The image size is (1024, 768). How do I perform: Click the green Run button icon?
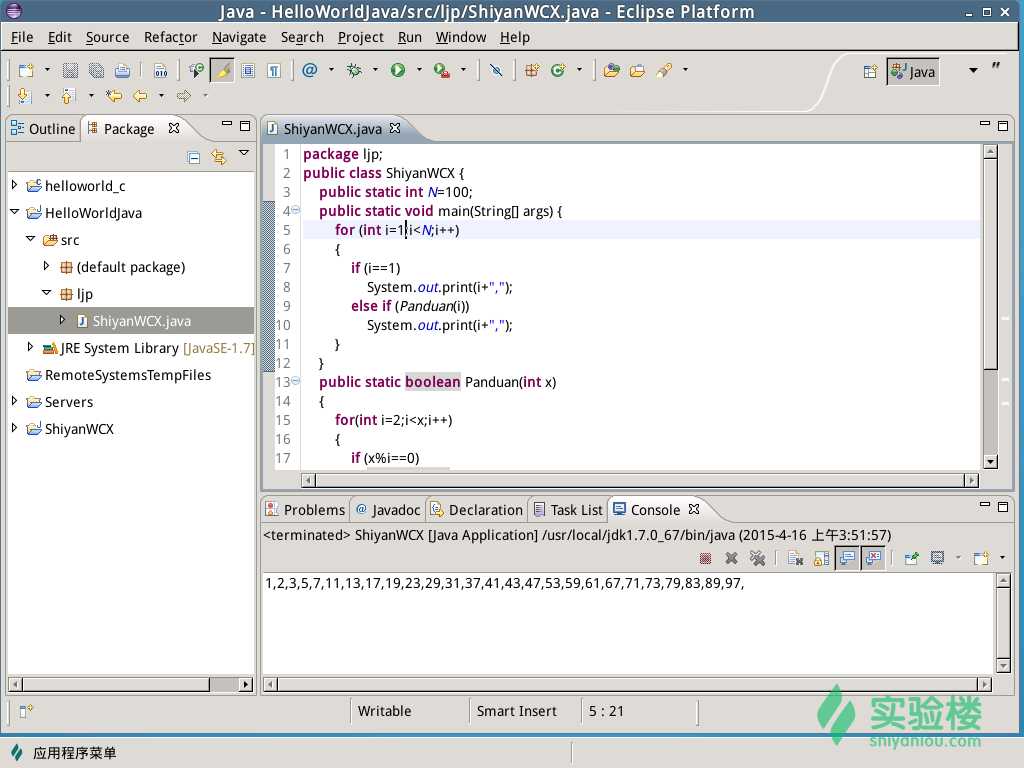[398, 70]
